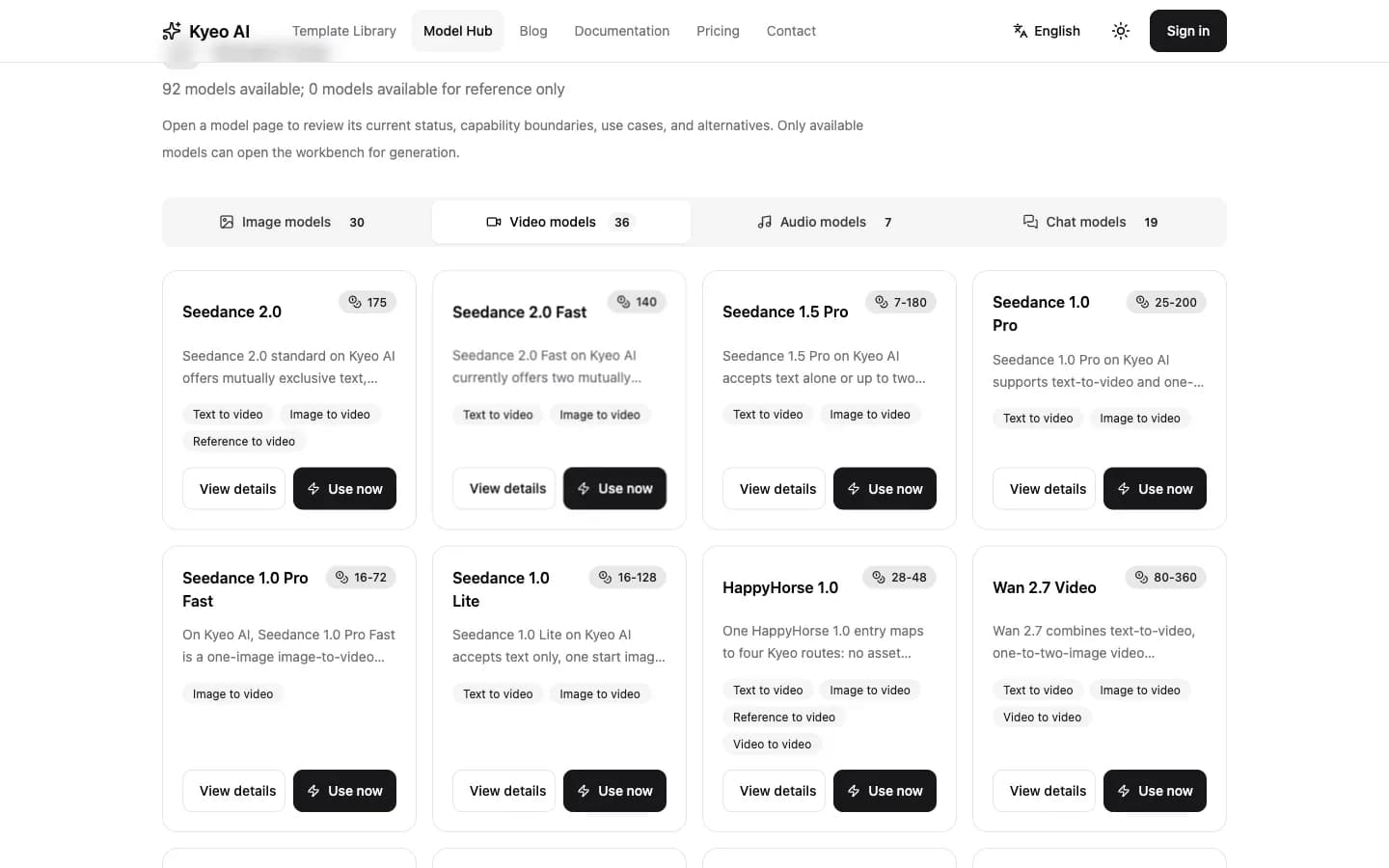Viewport: 1389px width, 868px height.
Task: Switch to the Chat models tab
Action: pos(1092,222)
